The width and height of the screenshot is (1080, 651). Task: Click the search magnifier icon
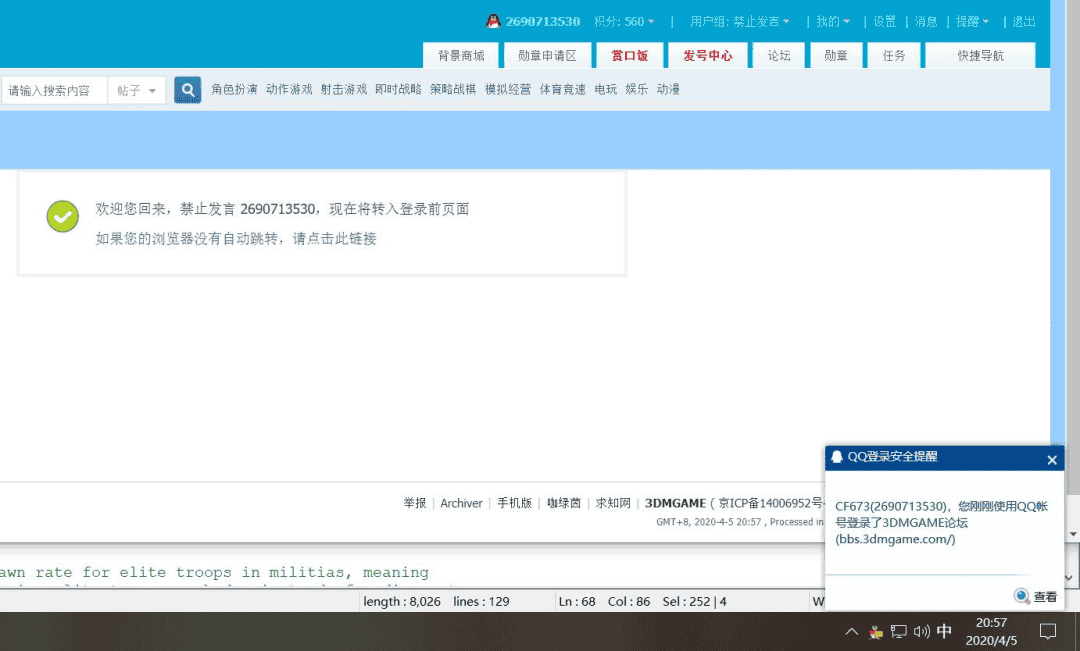pos(187,89)
